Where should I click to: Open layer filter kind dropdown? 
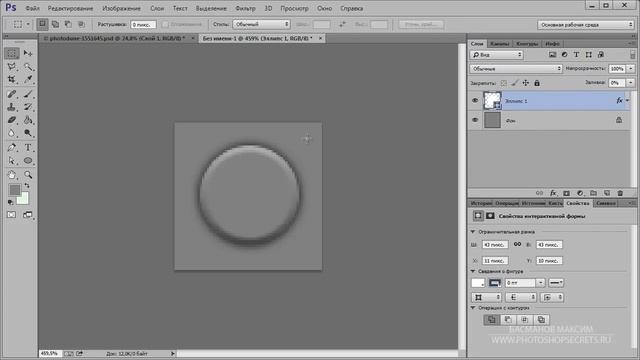pos(496,55)
